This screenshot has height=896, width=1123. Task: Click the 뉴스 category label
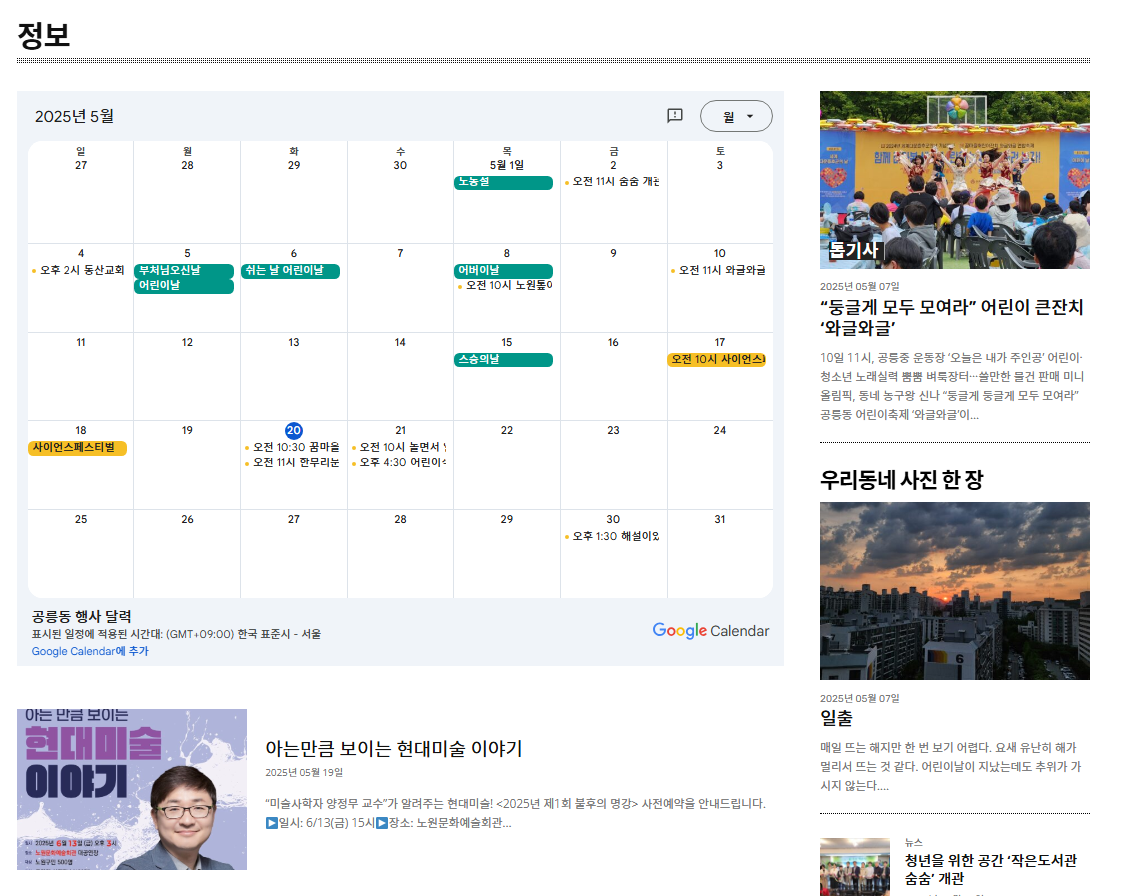coord(913,843)
